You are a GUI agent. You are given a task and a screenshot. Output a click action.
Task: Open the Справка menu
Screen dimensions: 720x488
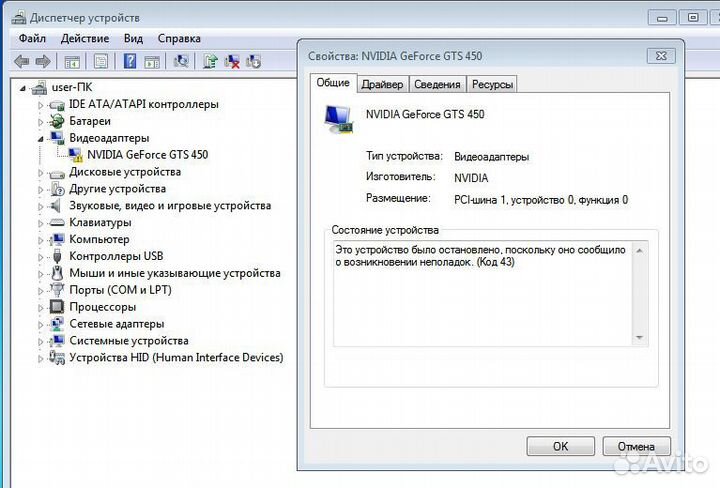[179, 38]
